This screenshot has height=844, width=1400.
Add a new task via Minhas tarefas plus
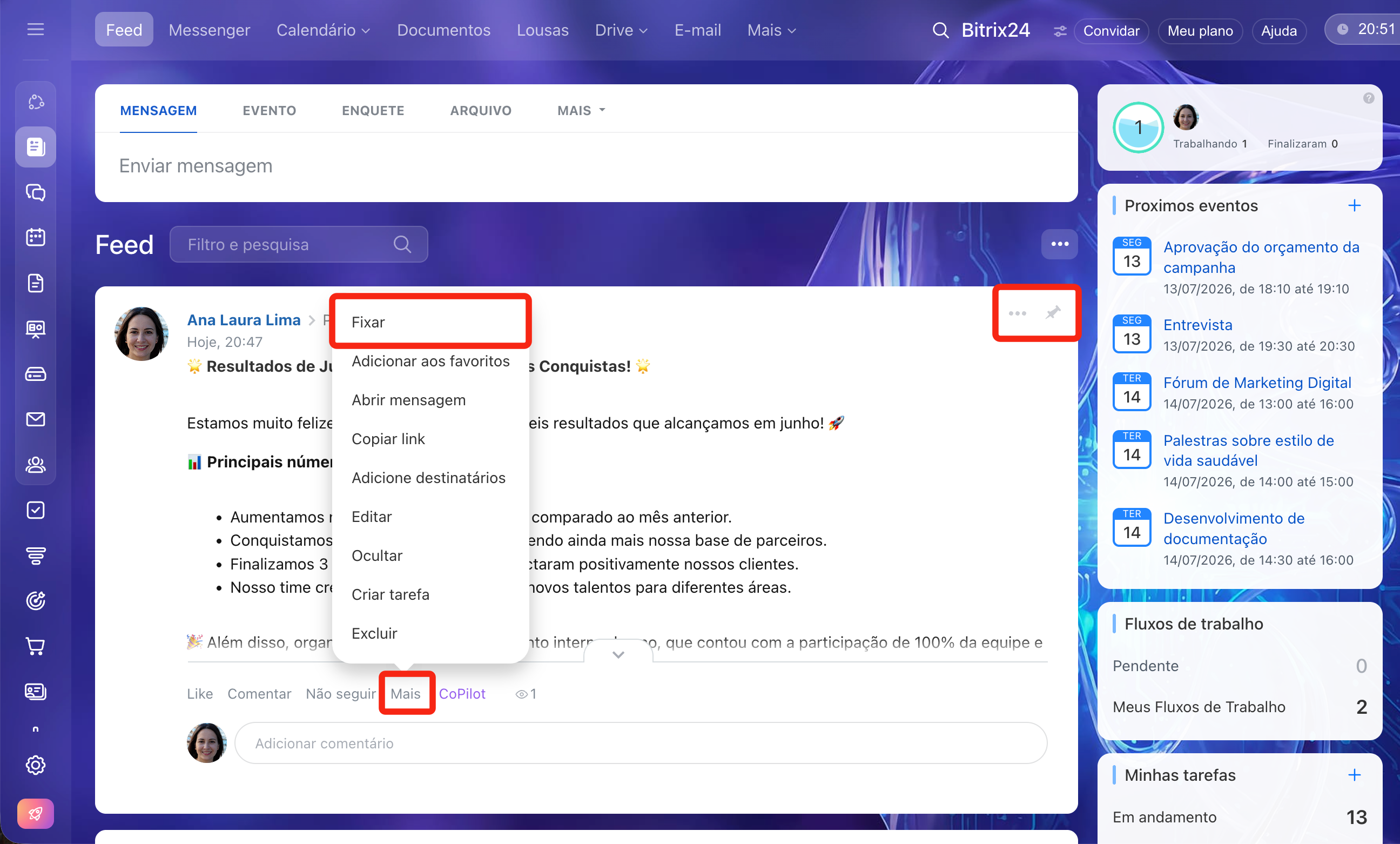click(x=1355, y=775)
